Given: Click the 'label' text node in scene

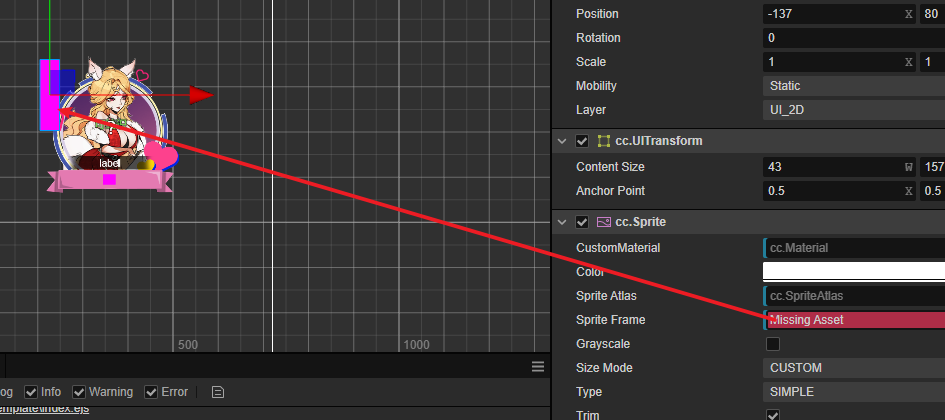Looking at the screenshot, I should point(109,163).
